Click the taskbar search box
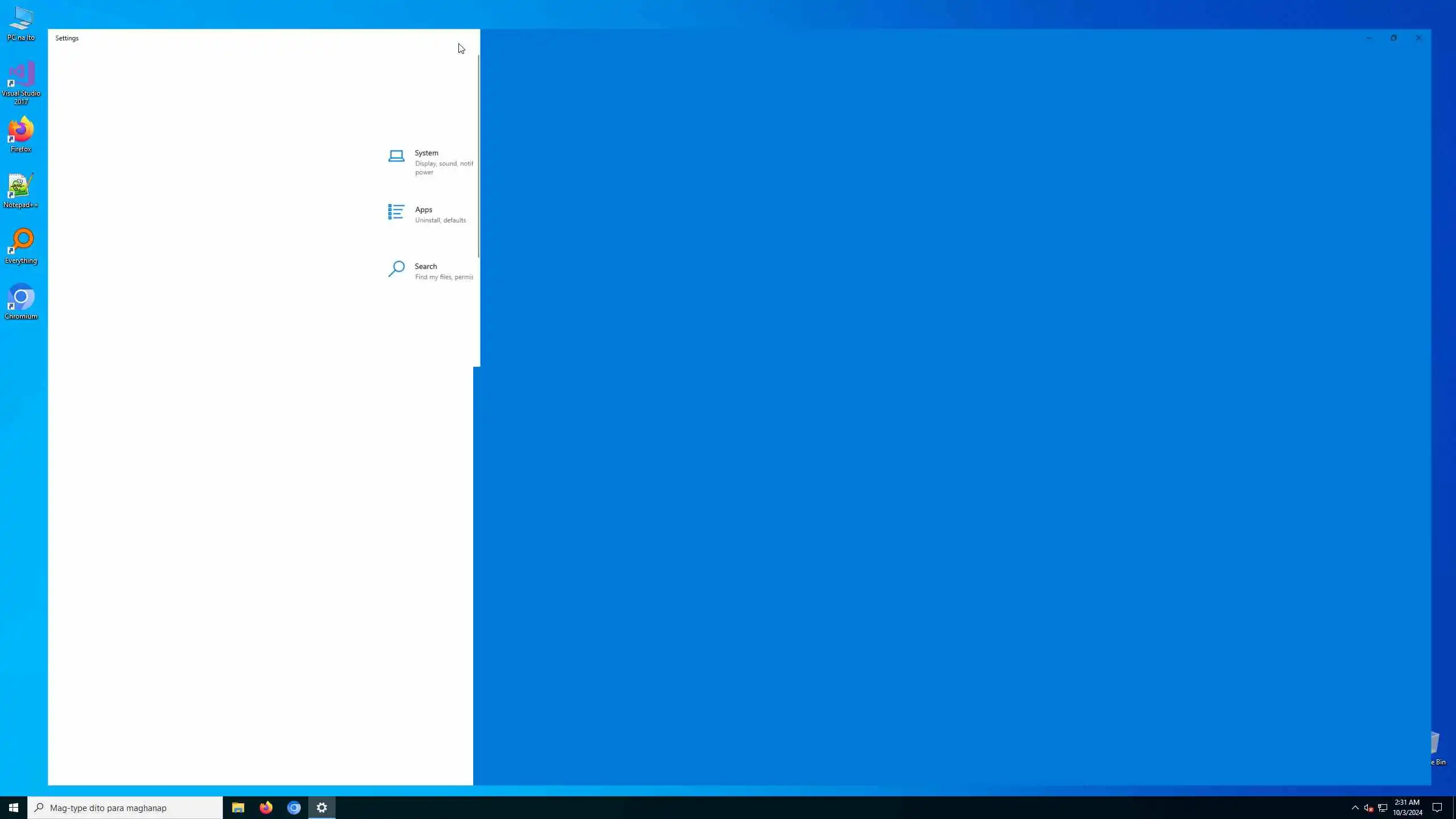 (125, 808)
